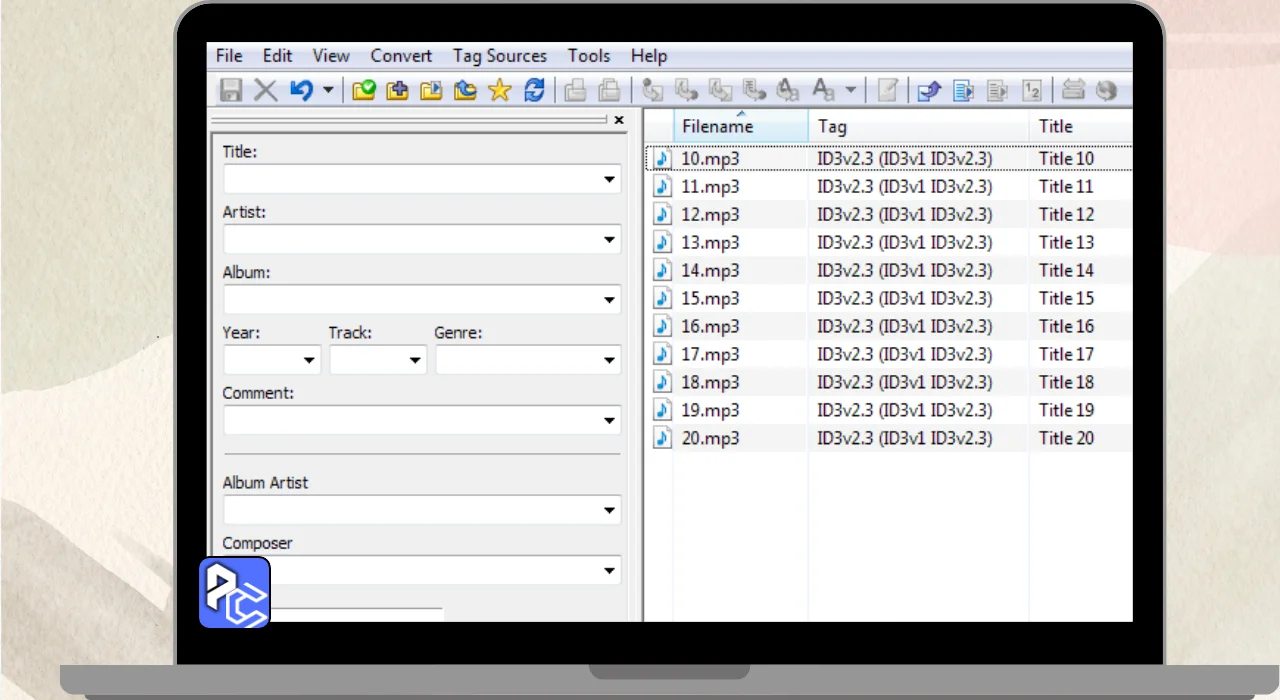The image size is (1280, 700).
Task: Click music note icon beside 14.mp3
Action: pyautogui.click(x=662, y=270)
